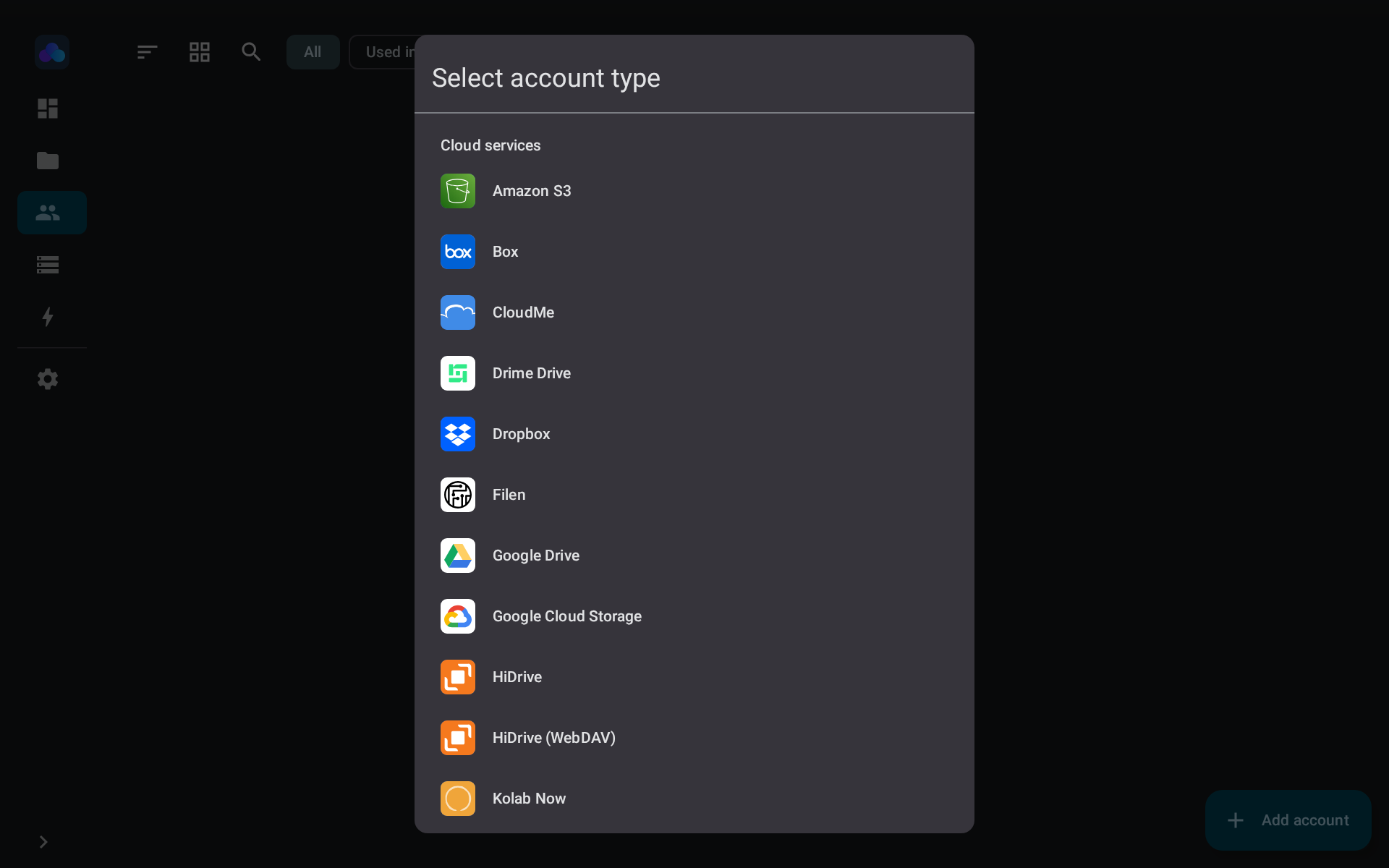The height and width of the screenshot is (868, 1389).
Task: Pick the CloudMe cloud icon
Action: point(458,312)
